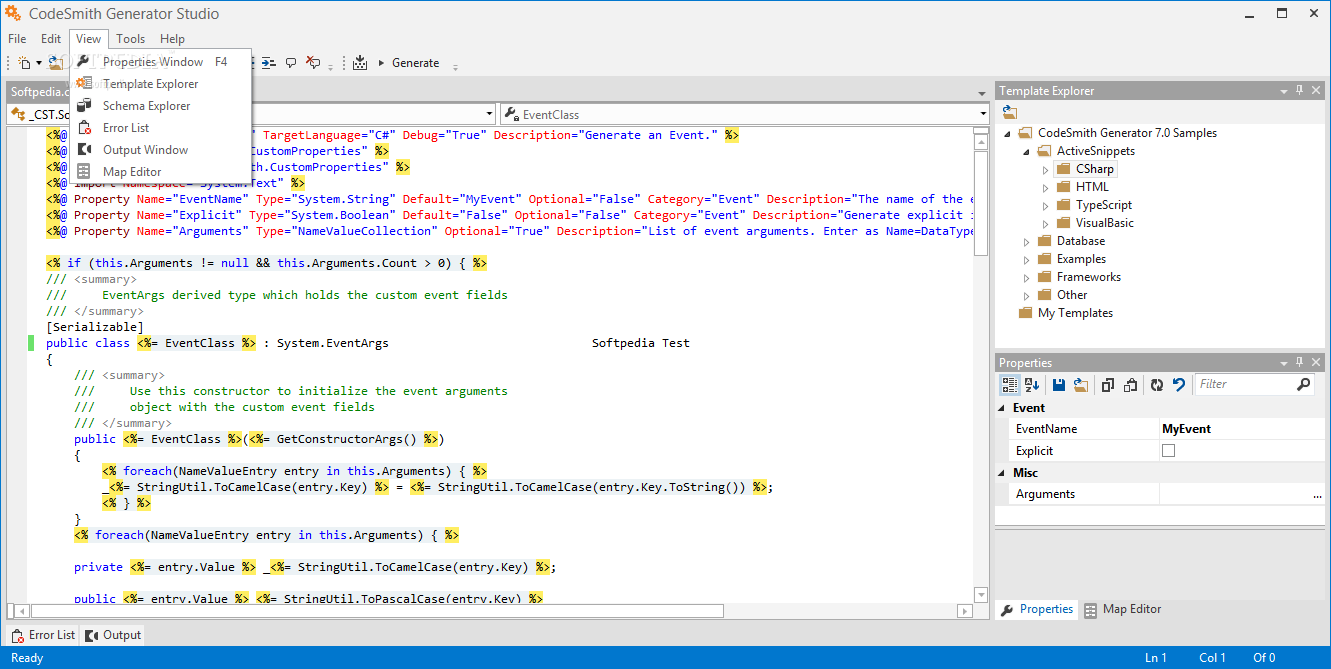
Task: Expand the Frameworks folder
Action: click(1026, 277)
